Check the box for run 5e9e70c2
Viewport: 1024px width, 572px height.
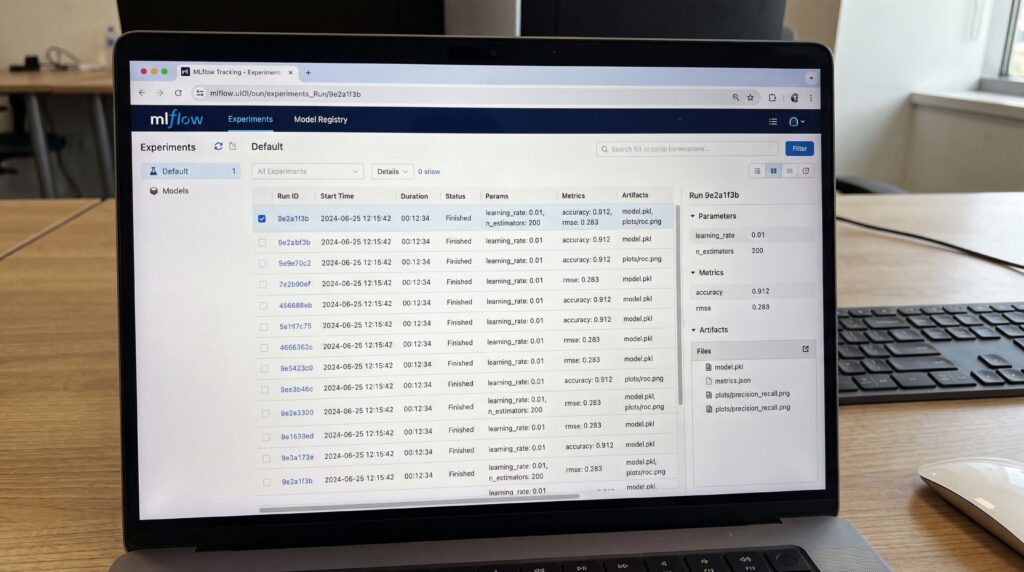(263, 263)
